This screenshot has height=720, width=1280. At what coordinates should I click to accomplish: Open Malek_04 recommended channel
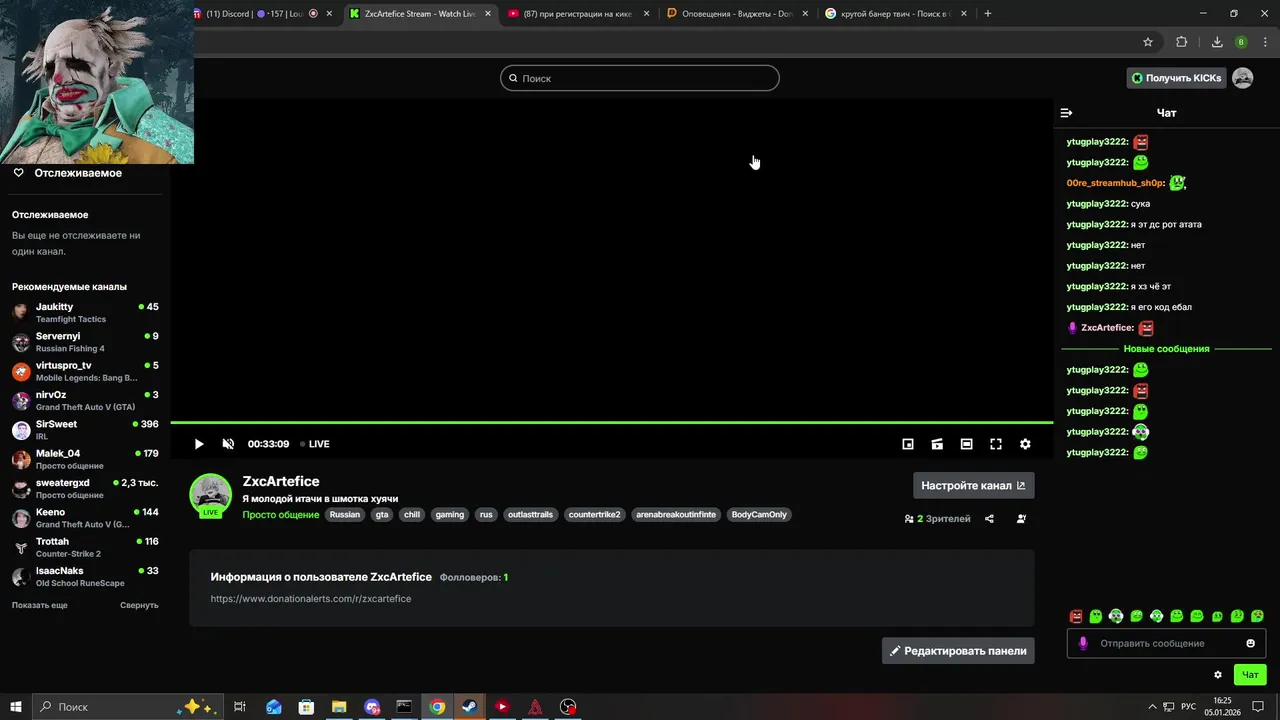click(x=85, y=459)
